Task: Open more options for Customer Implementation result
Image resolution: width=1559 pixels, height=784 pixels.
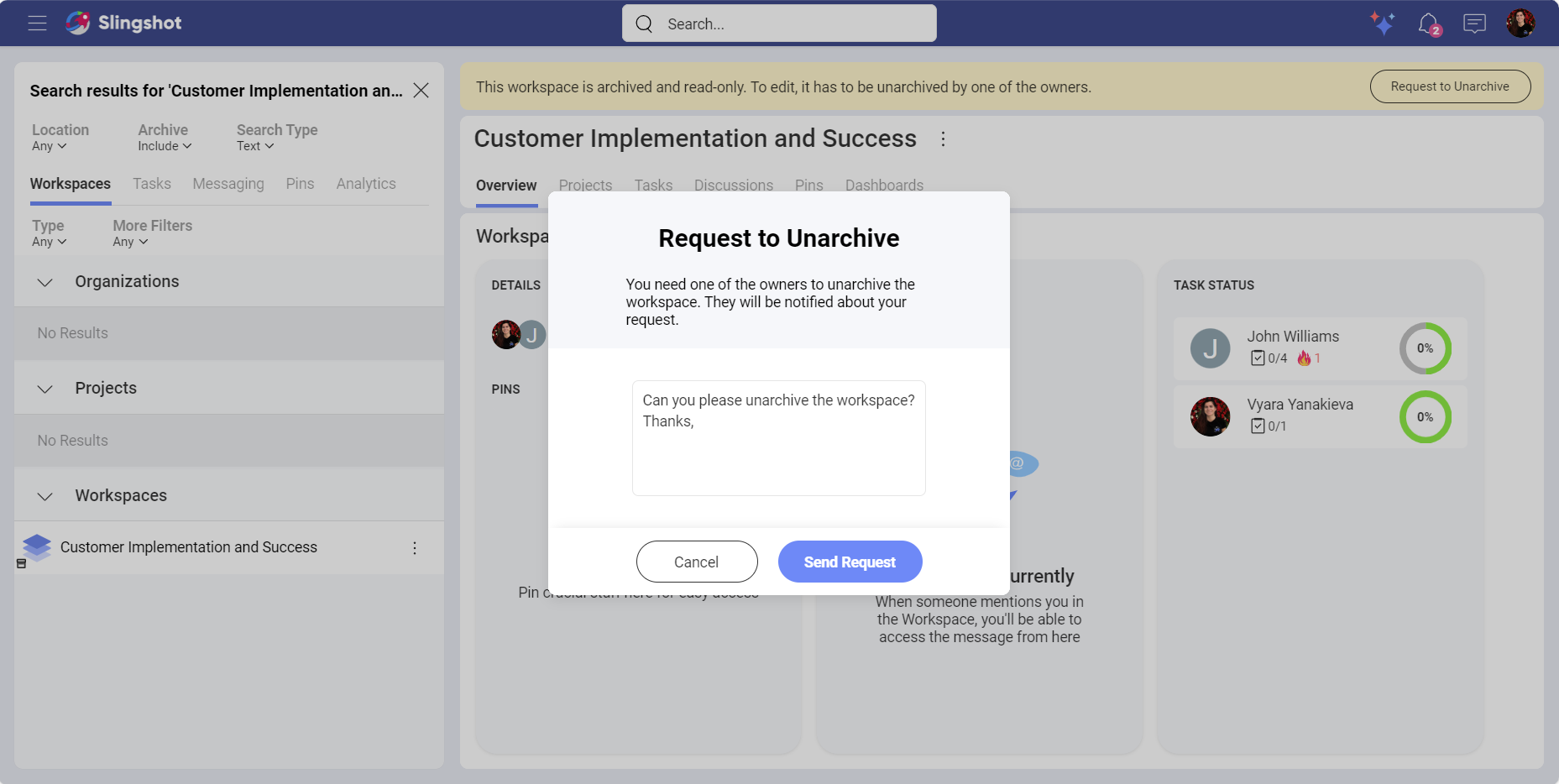Action: coord(415,548)
